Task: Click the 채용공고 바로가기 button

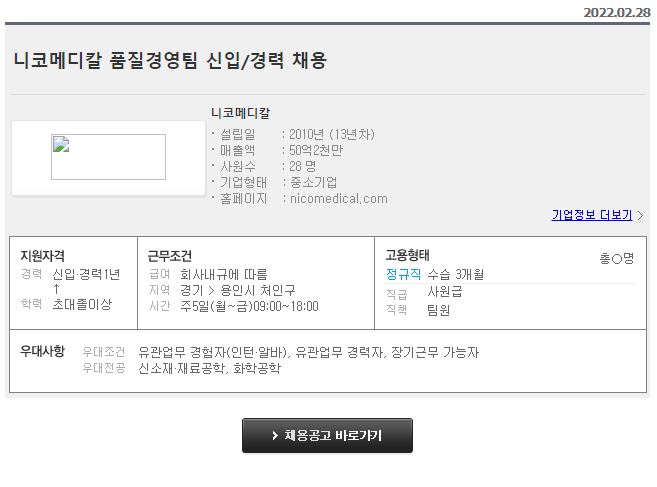Action: [327, 435]
